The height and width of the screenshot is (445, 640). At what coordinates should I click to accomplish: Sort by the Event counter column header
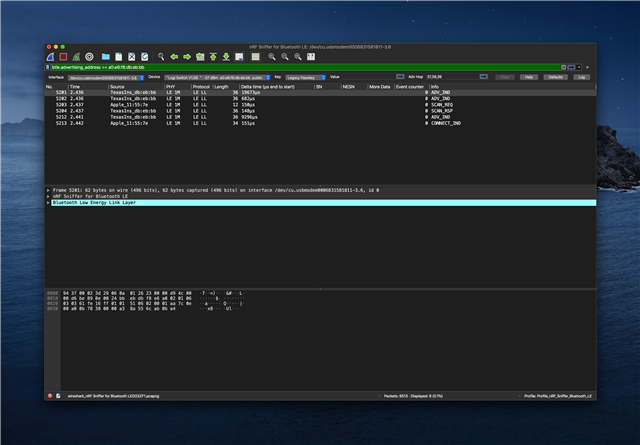pos(411,87)
